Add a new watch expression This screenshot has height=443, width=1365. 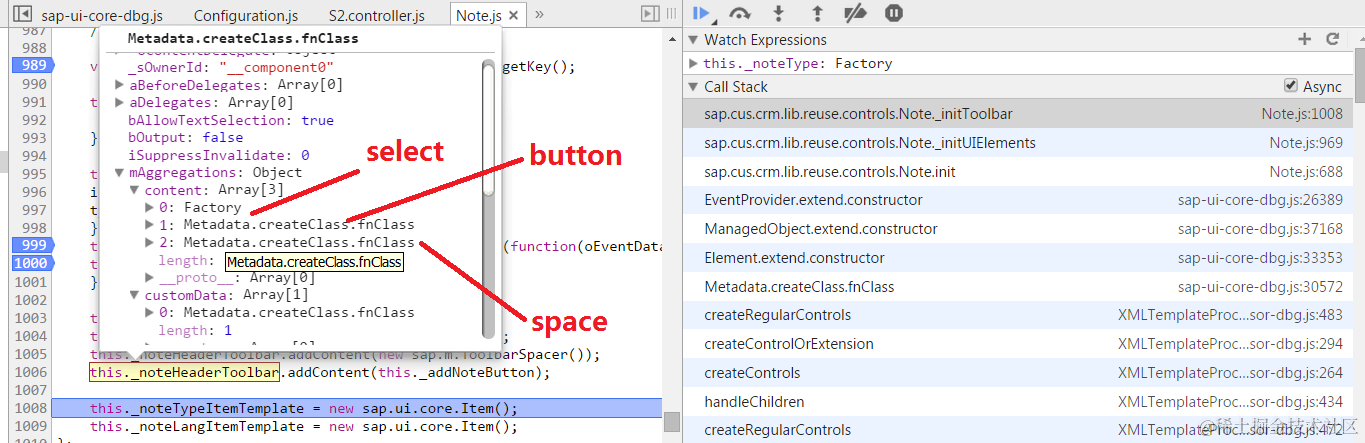pos(1304,39)
